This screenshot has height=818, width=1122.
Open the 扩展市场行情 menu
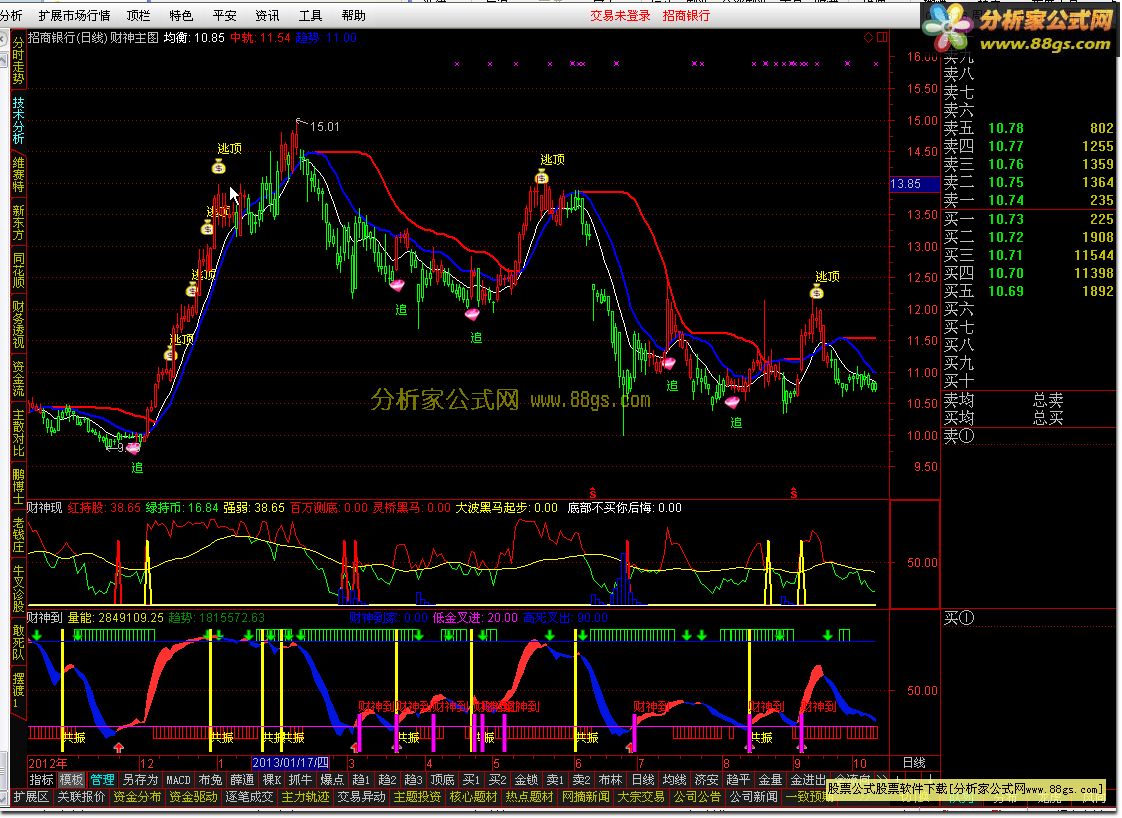pos(74,15)
